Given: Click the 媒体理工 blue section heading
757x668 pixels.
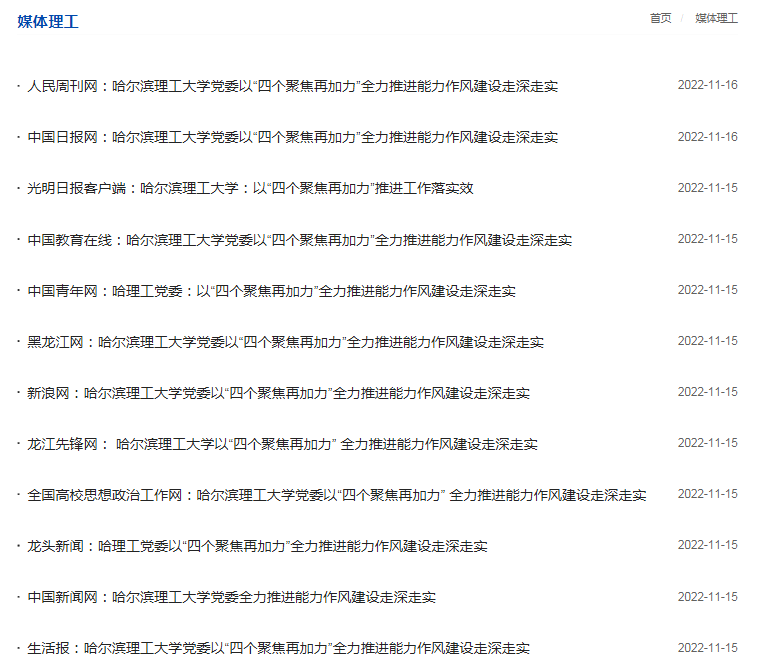Looking at the screenshot, I should coord(48,22).
